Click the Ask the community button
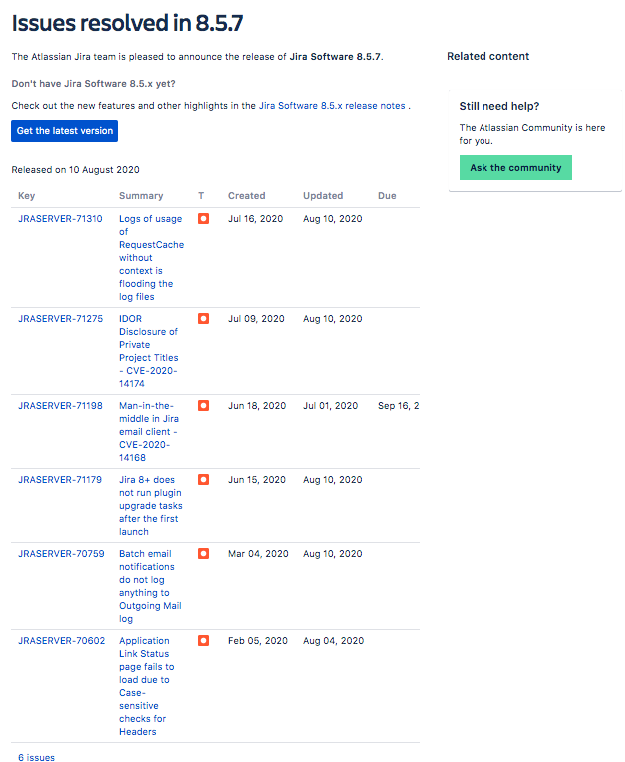 pyautogui.click(x=516, y=168)
